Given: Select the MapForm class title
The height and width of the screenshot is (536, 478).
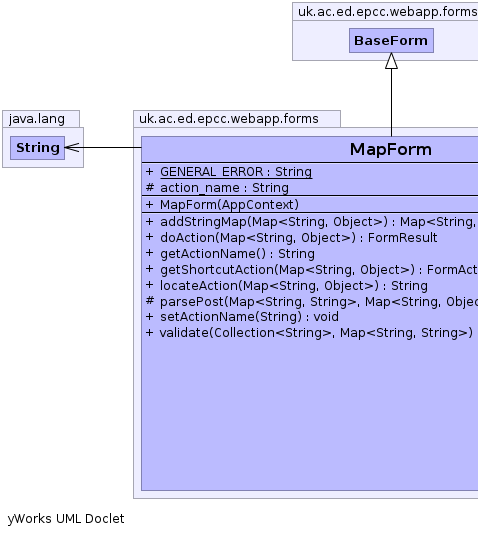Looking at the screenshot, I should tap(391, 149).
